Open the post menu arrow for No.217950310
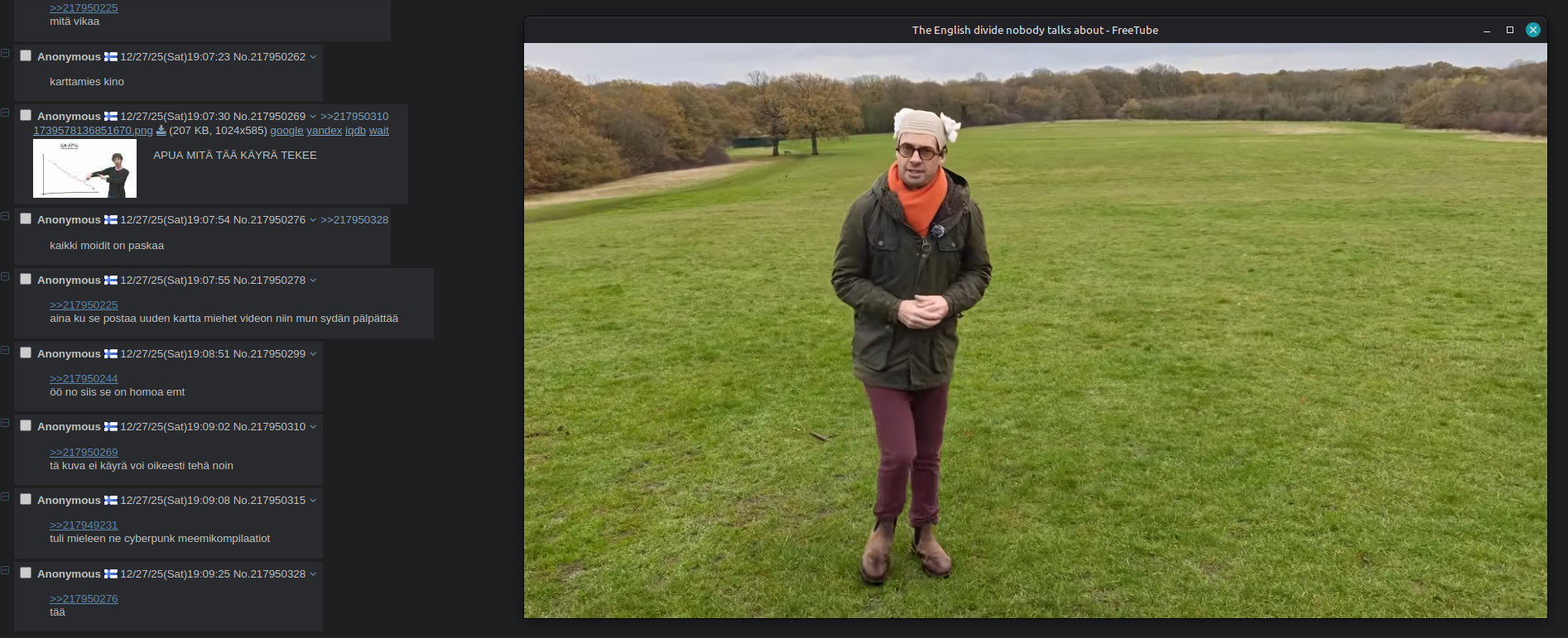Image resolution: width=1568 pixels, height=638 pixels. pos(313,427)
